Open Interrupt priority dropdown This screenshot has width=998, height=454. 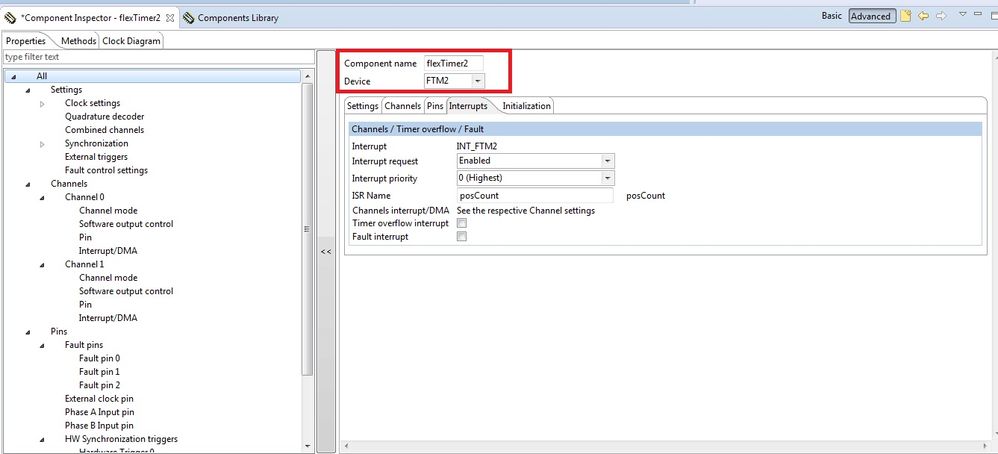pos(608,178)
